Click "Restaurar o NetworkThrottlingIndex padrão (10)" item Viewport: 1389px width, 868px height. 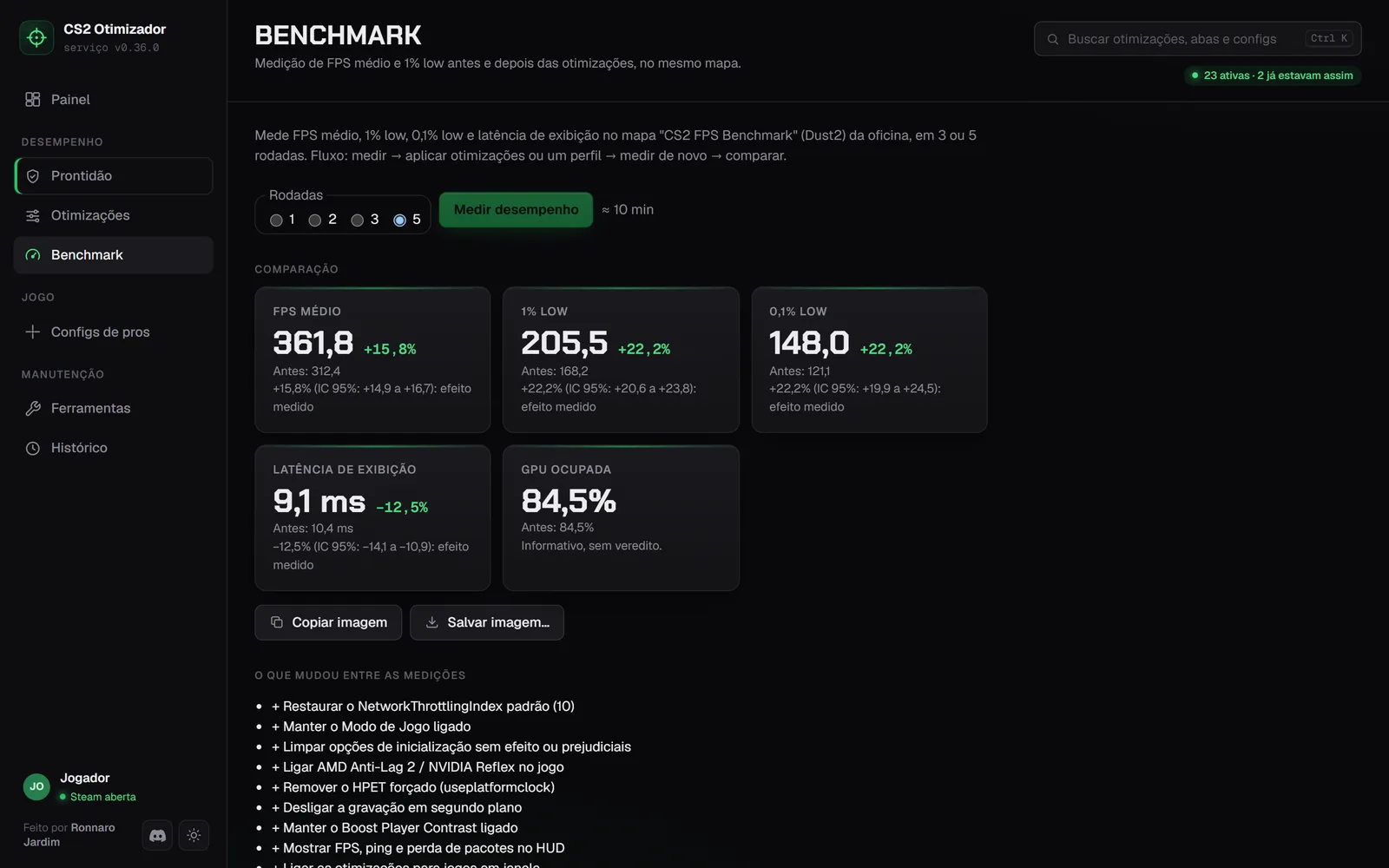(x=423, y=707)
